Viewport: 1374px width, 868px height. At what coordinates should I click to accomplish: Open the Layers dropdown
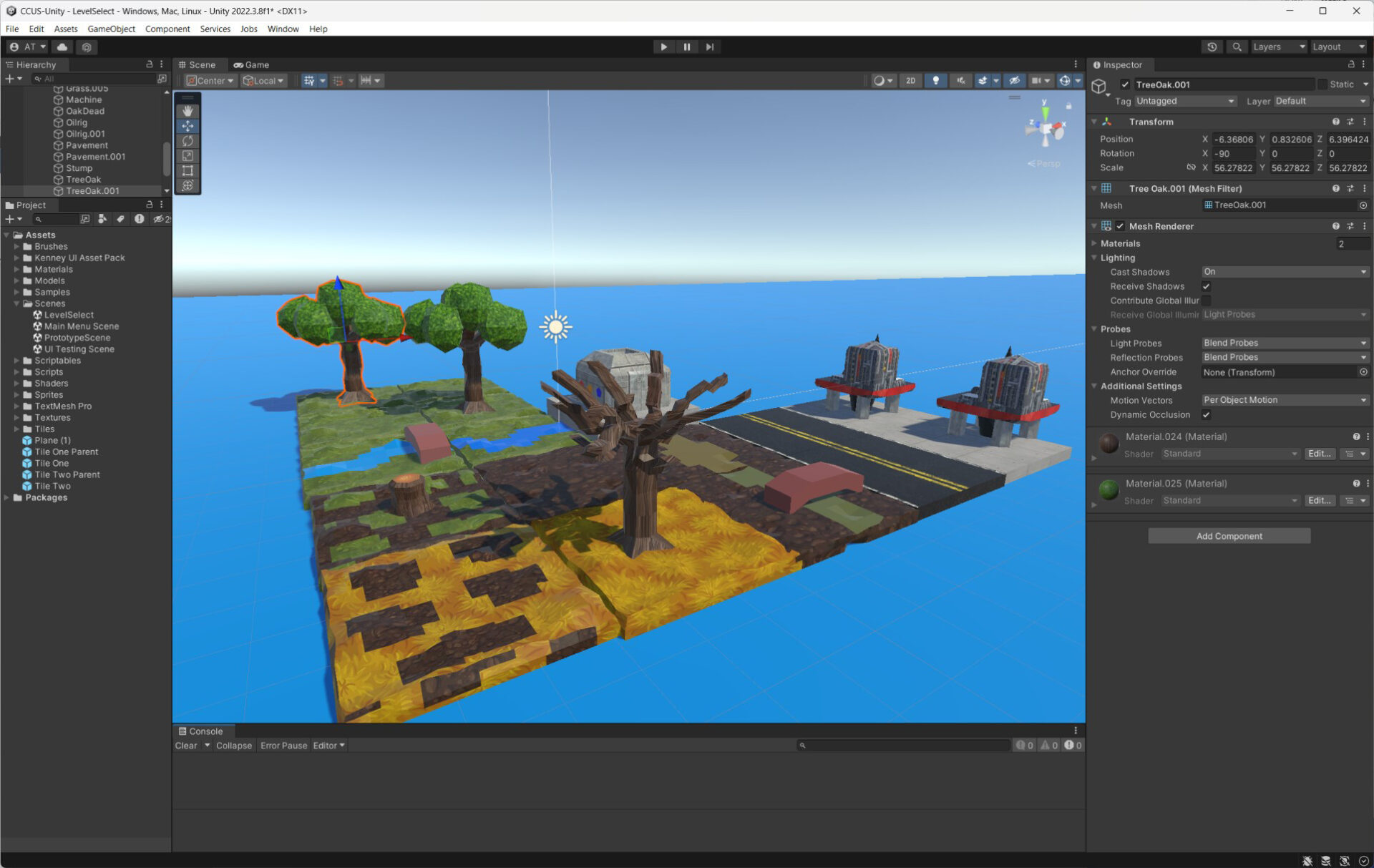click(1279, 47)
